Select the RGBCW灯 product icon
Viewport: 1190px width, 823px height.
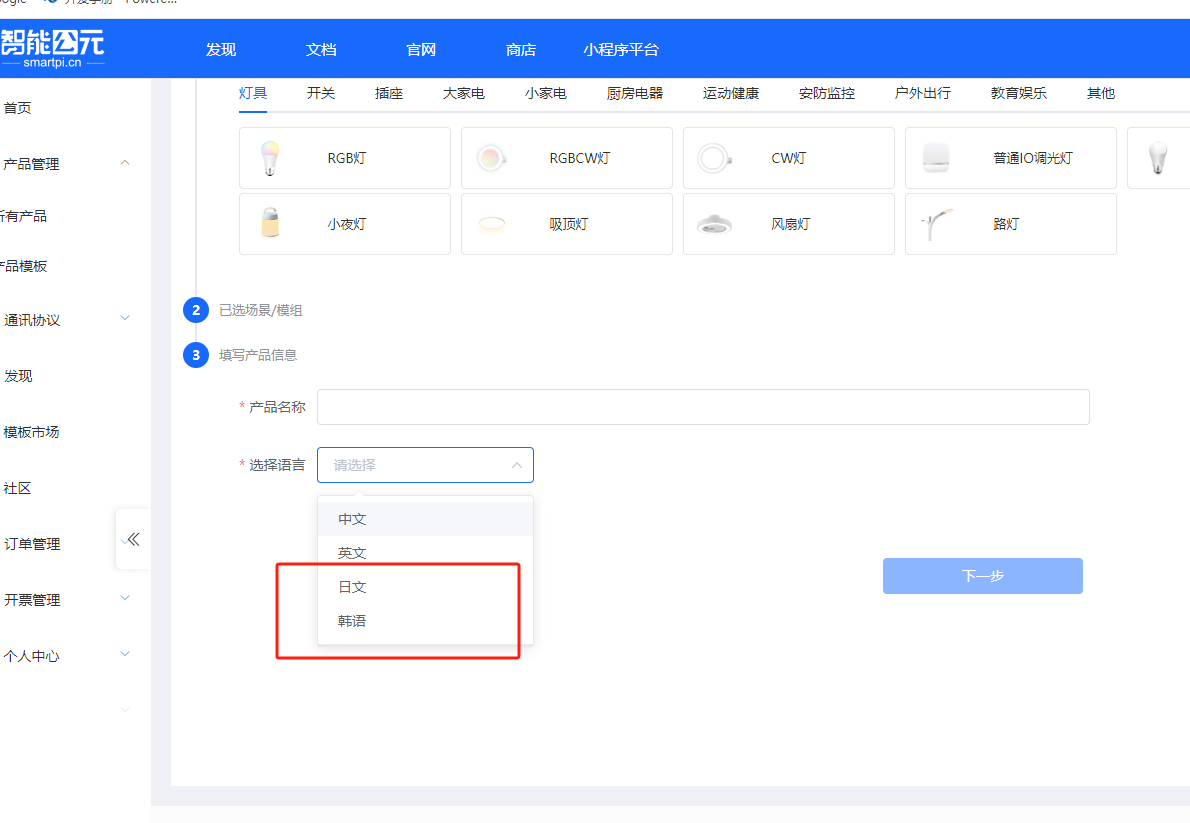491,157
